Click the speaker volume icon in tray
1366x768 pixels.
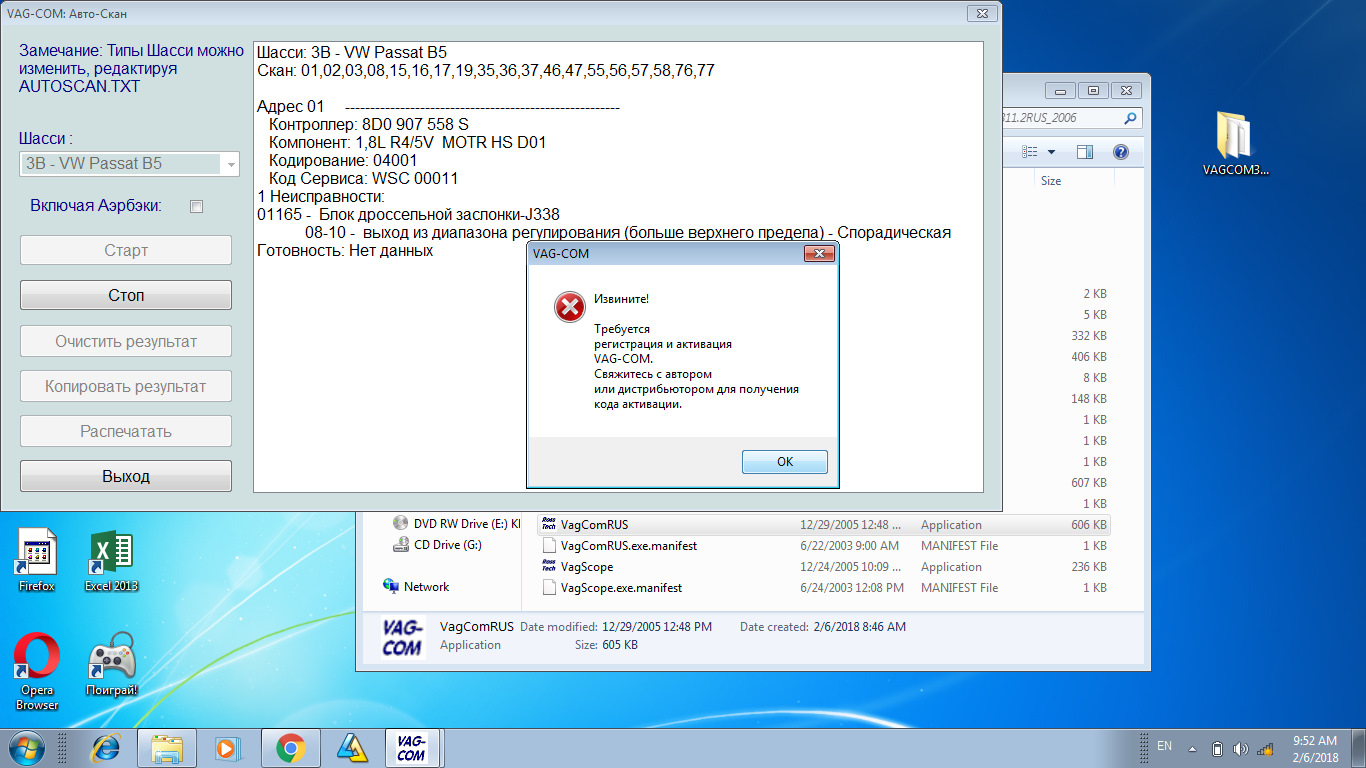(1241, 748)
